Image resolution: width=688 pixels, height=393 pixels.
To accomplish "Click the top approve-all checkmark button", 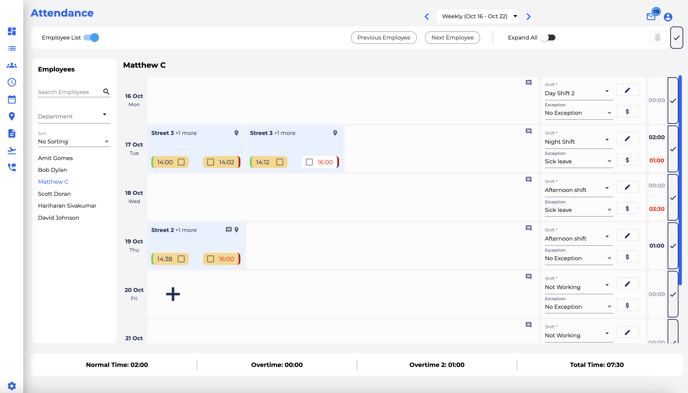I will tap(677, 38).
